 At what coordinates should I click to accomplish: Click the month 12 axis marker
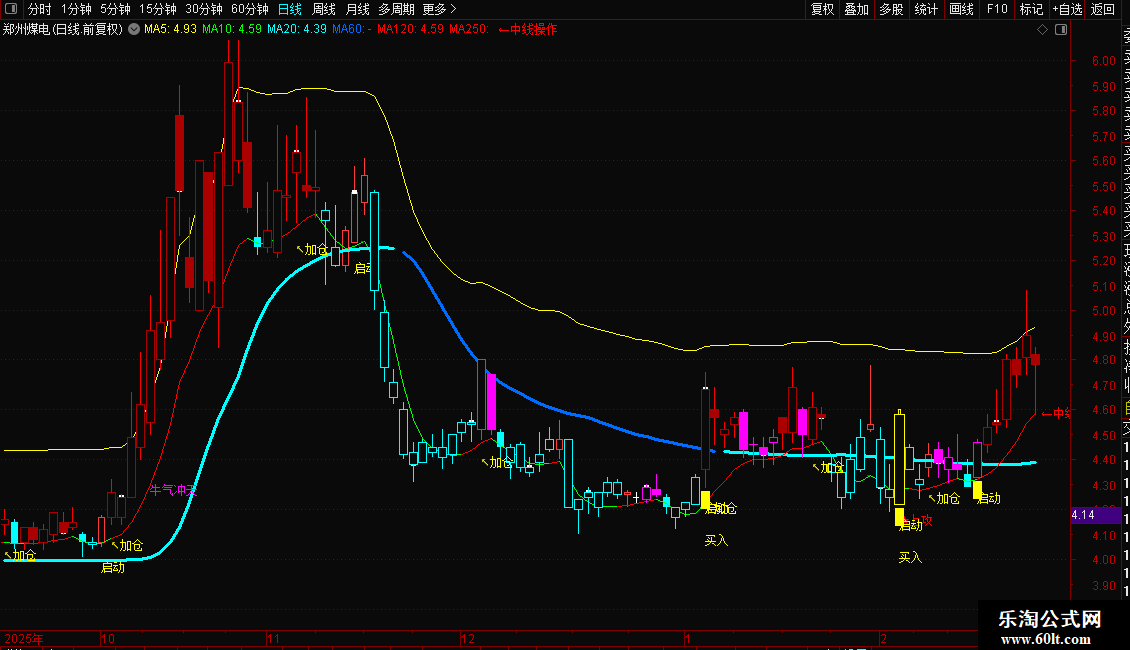[x=468, y=638]
